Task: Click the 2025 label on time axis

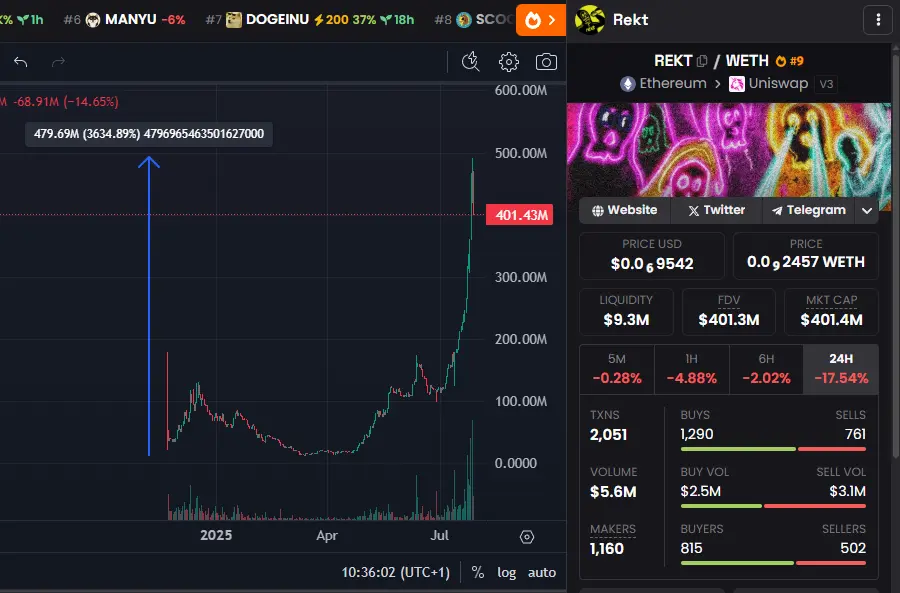Action: (216, 536)
